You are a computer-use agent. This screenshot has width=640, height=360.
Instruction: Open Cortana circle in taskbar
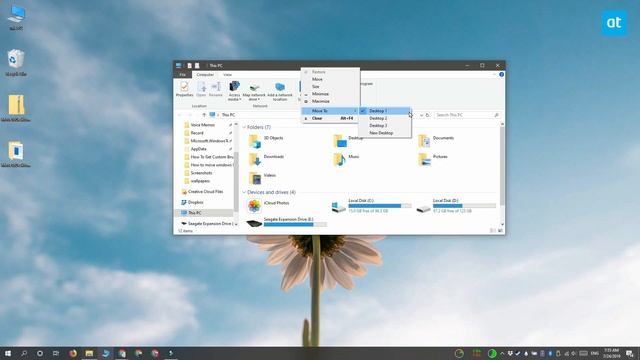pos(40,353)
